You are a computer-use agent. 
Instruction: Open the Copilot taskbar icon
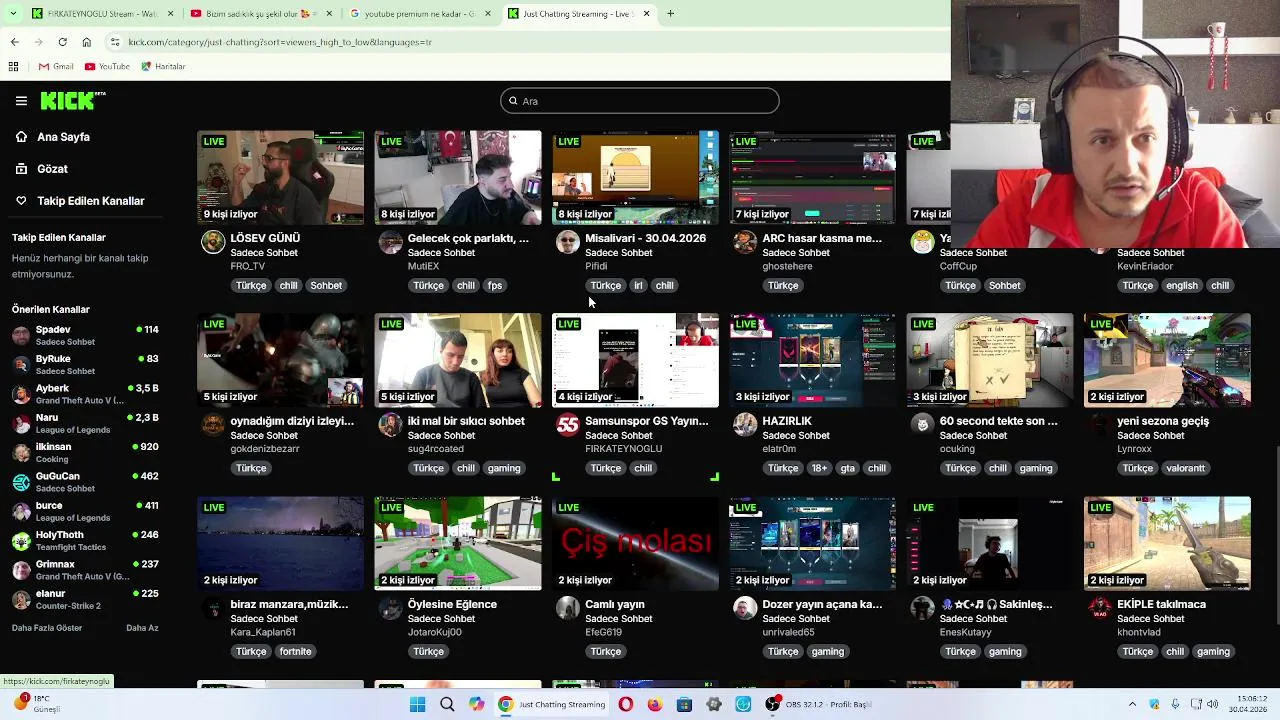[x=477, y=704]
